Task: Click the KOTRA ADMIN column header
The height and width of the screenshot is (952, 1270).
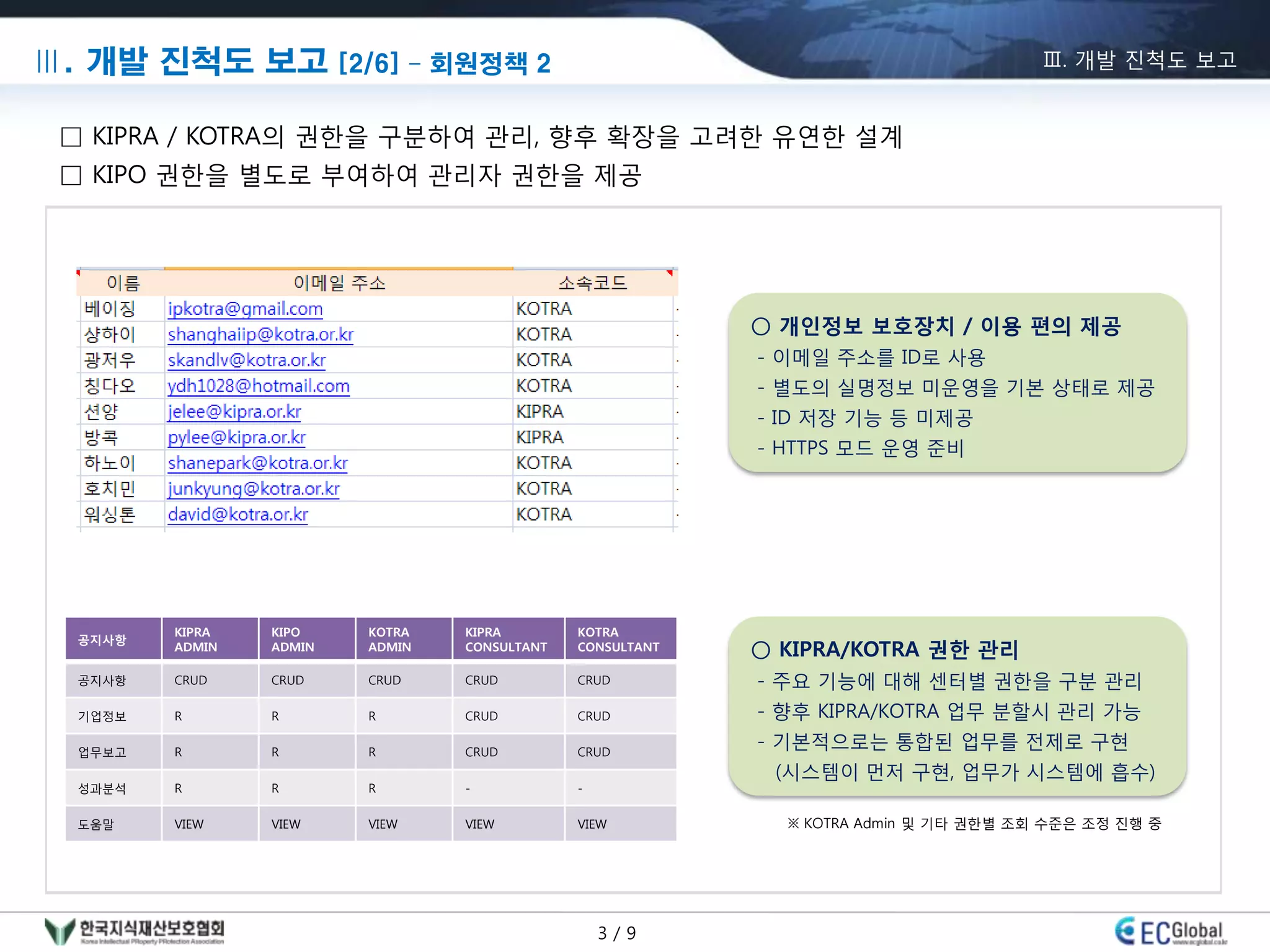Action: point(404,639)
